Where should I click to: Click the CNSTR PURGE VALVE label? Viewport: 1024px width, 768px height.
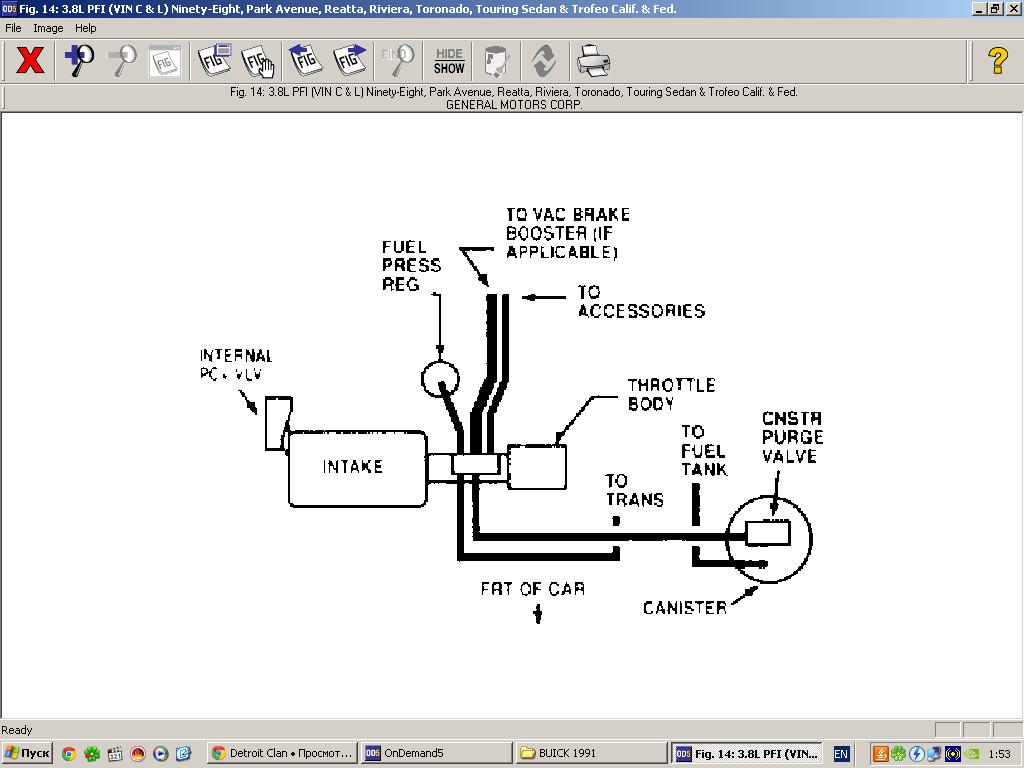pos(792,437)
